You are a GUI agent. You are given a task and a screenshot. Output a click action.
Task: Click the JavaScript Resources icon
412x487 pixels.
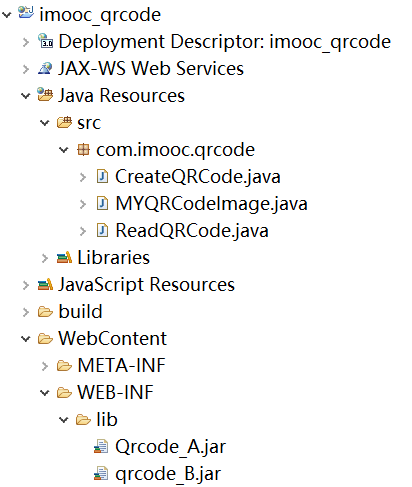45,284
